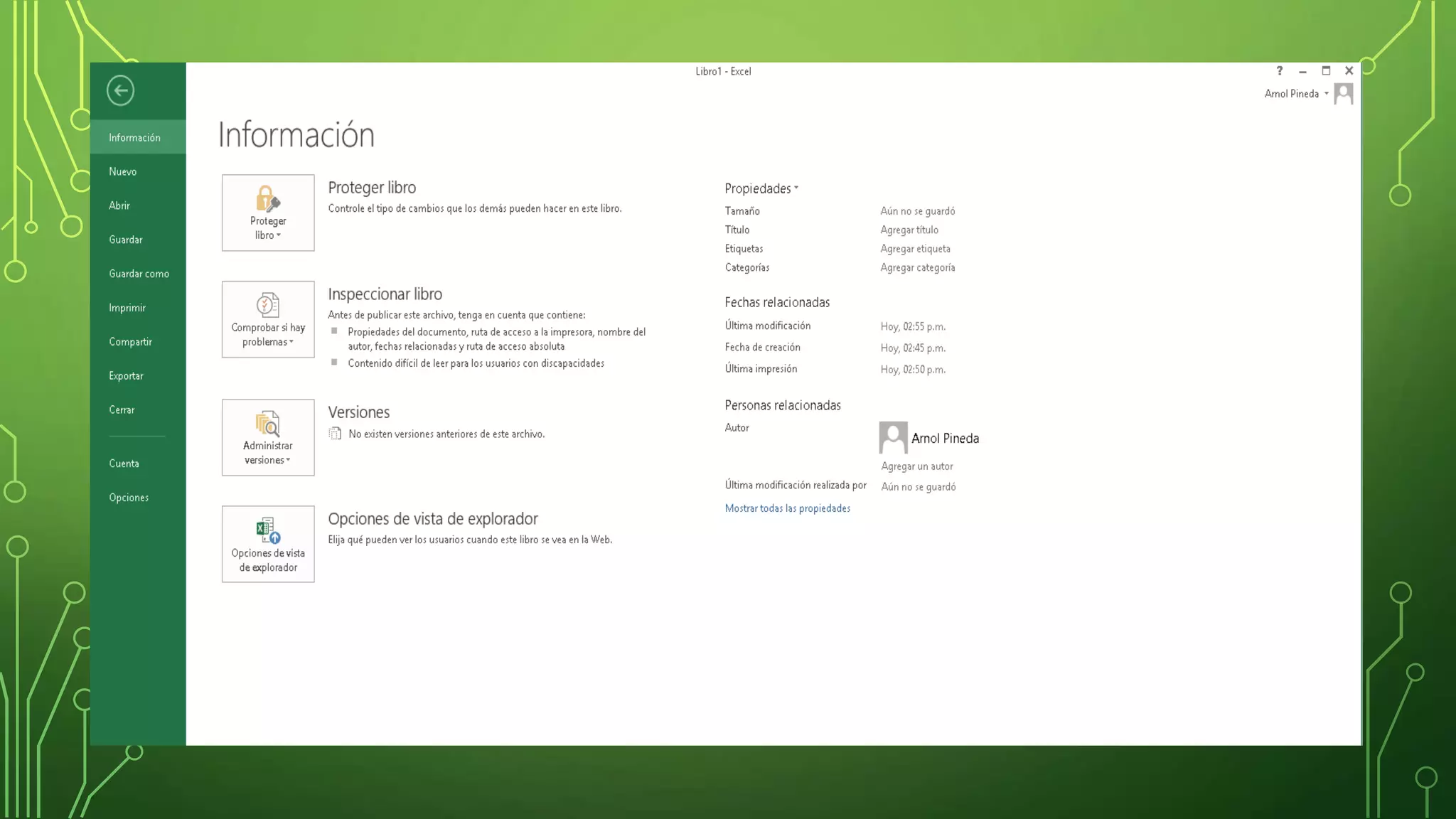Viewport: 1456px width, 819px height.
Task: Select the Nuevo menu item
Action: tap(123, 171)
